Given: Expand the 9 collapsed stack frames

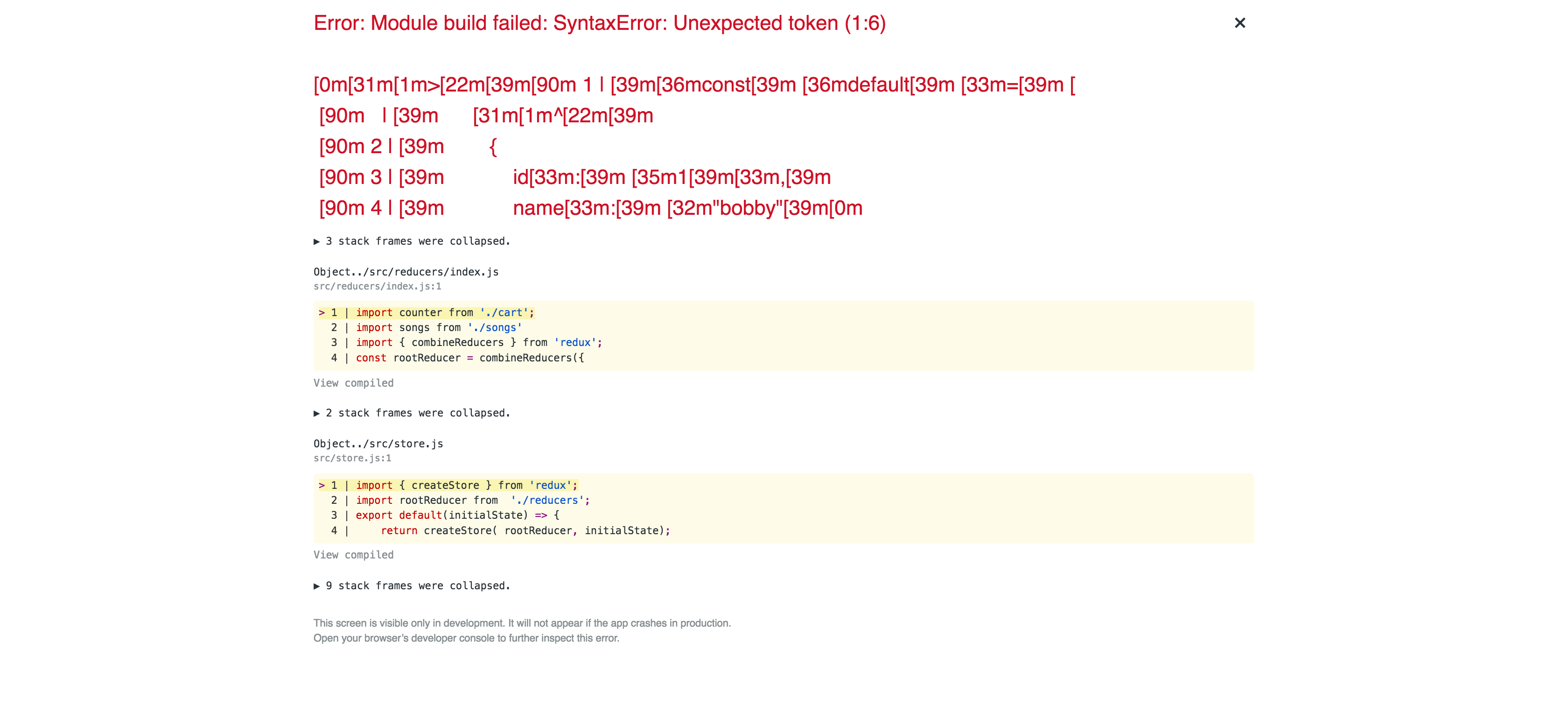Looking at the screenshot, I should tap(412, 586).
